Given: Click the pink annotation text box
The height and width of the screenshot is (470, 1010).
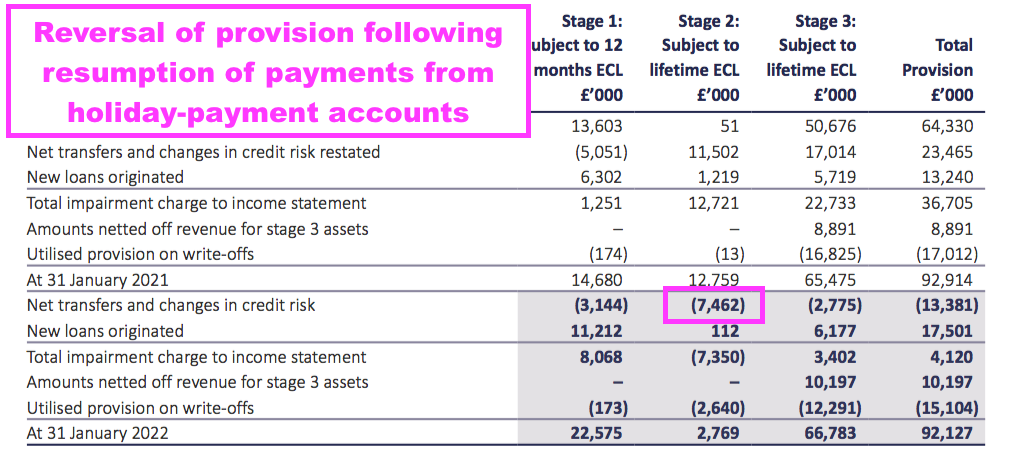Looking at the screenshot, I should click(268, 71).
